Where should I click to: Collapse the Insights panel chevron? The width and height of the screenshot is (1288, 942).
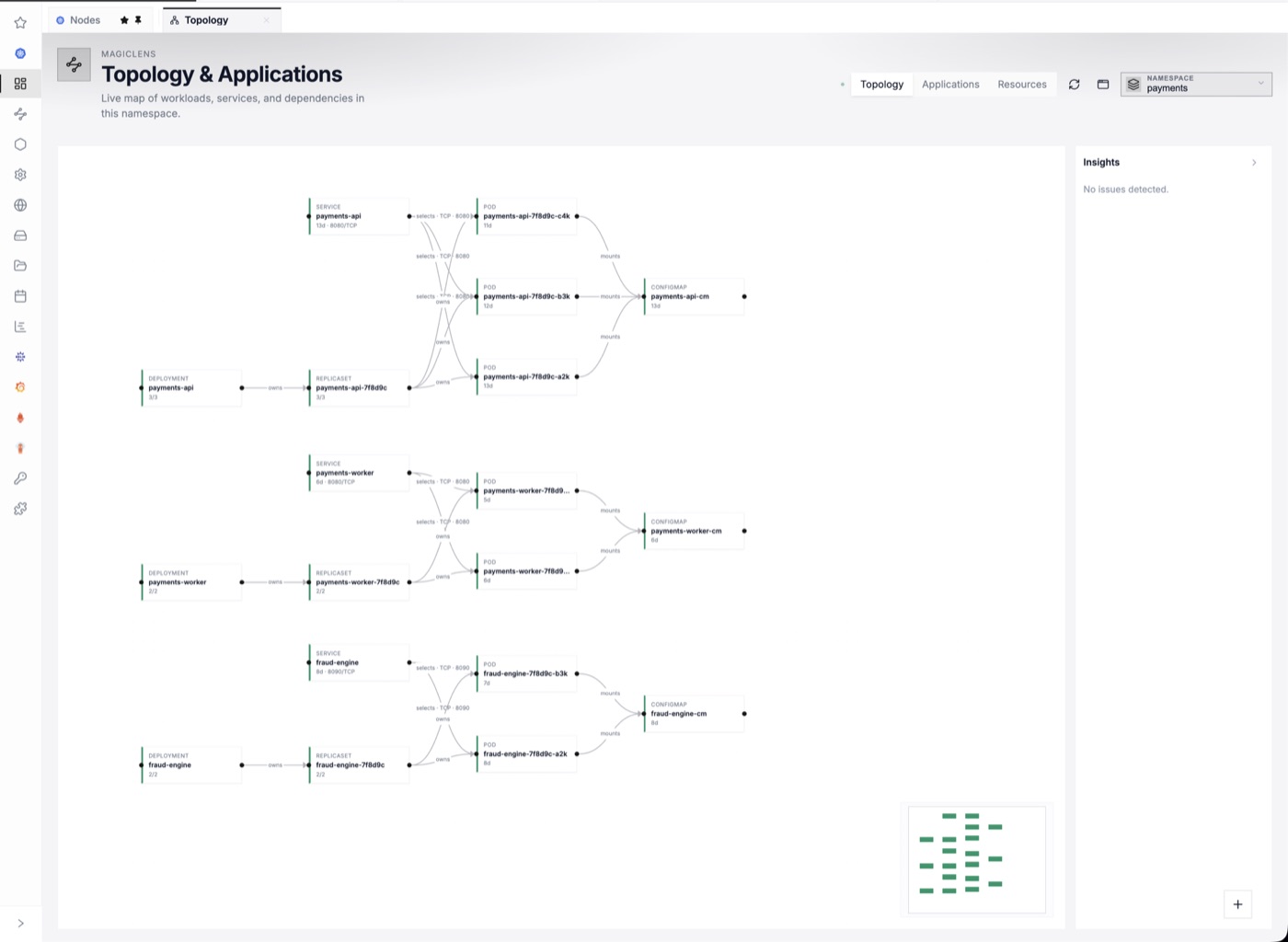[x=1254, y=163]
